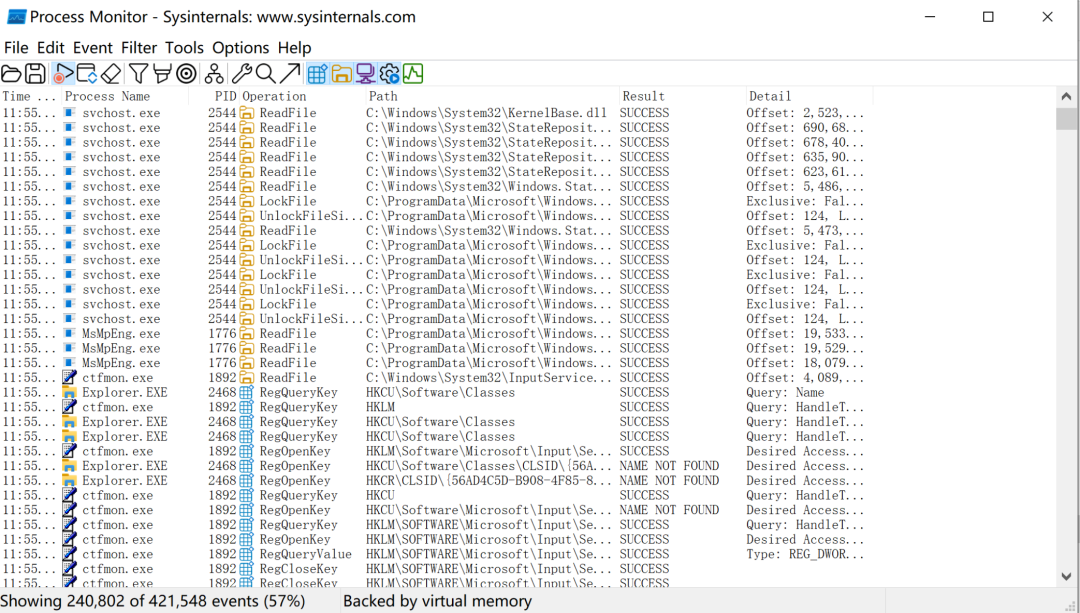Open the Event menu
The width and height of the screenshot is (1080, 613).
[93, 48]
